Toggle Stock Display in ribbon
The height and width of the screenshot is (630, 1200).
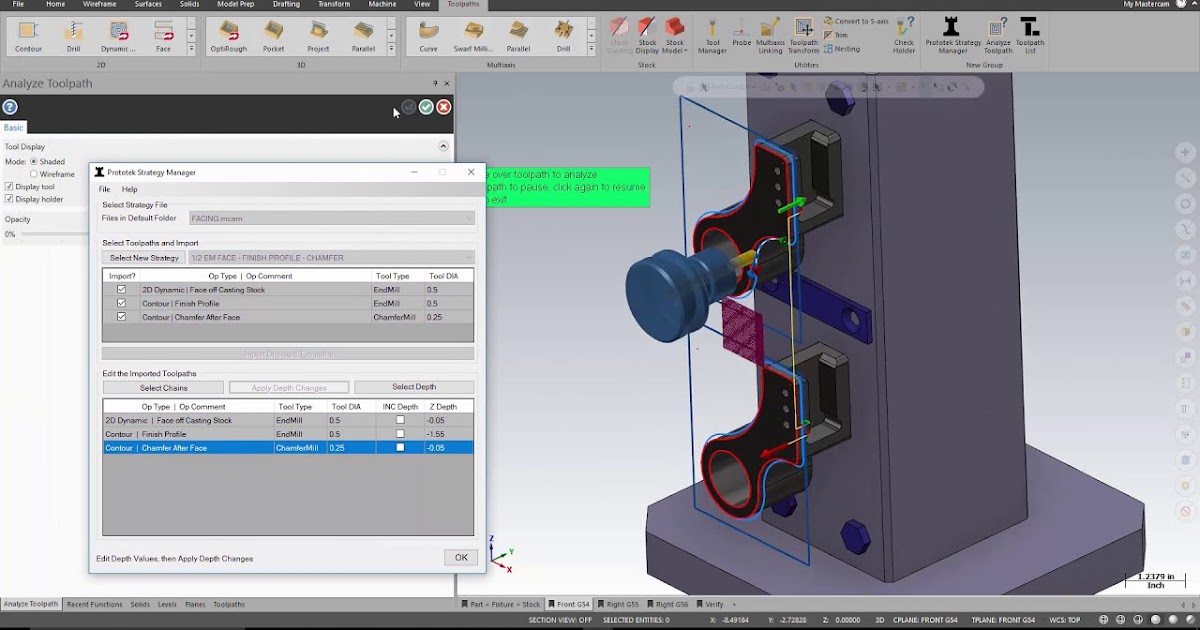647,36
